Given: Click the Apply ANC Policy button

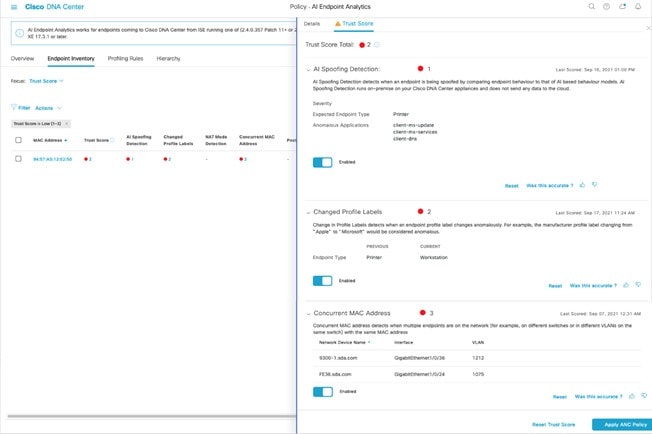Looking at the screenshot, I should (623, 424).
